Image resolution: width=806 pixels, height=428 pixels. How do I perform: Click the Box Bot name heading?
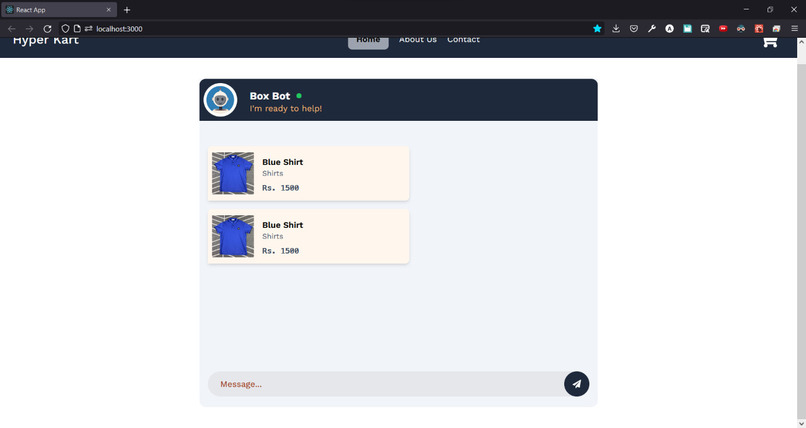270,96
